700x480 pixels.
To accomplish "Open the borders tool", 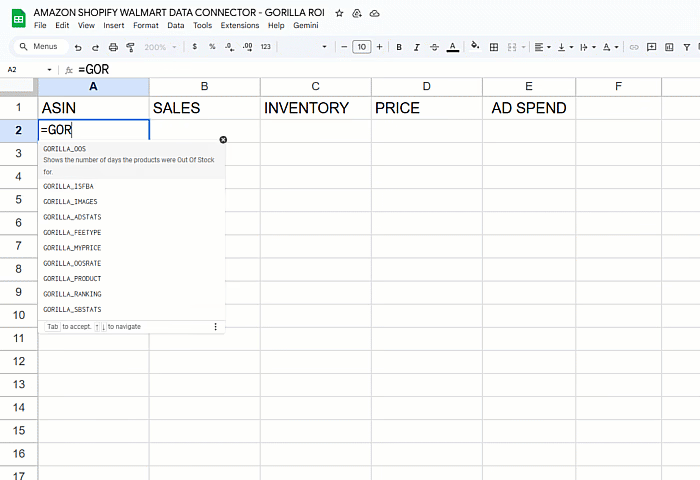I will point(494,47).
